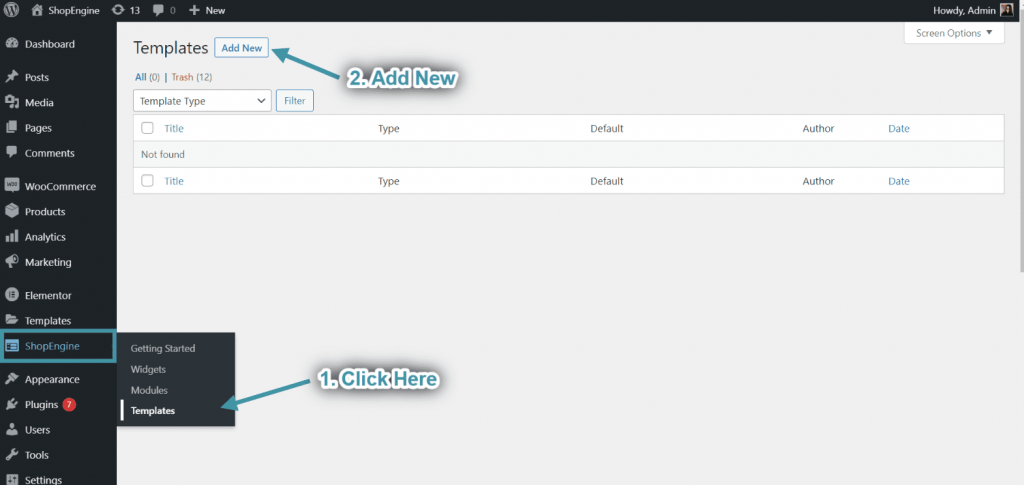Viewport: 1024px width, 485px height.
Task: Click the Media icon in sidebar
Action: 12,102
